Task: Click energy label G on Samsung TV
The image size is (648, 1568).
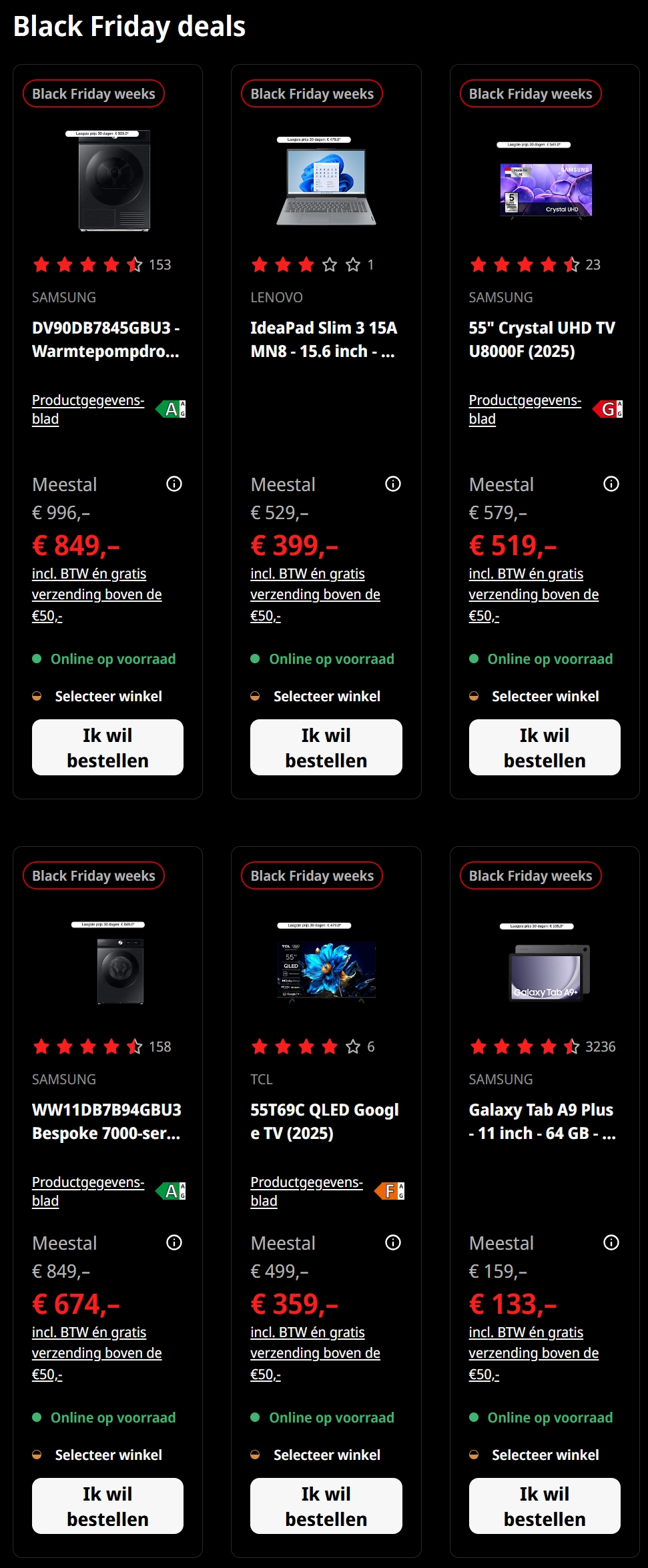Action: (x=608, y=409)
